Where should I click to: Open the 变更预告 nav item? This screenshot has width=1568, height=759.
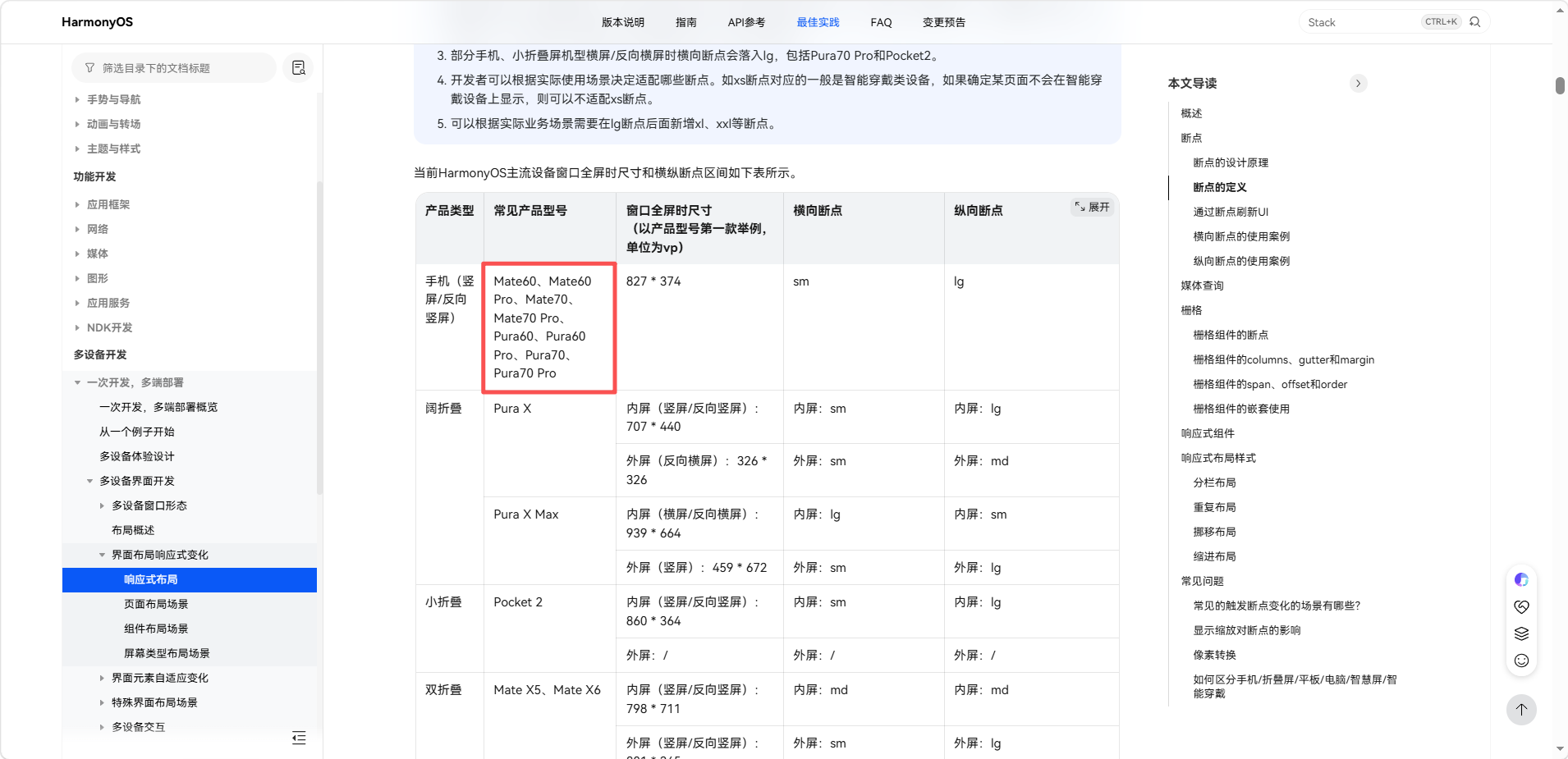pyautogui.click(x=944, y=22)
